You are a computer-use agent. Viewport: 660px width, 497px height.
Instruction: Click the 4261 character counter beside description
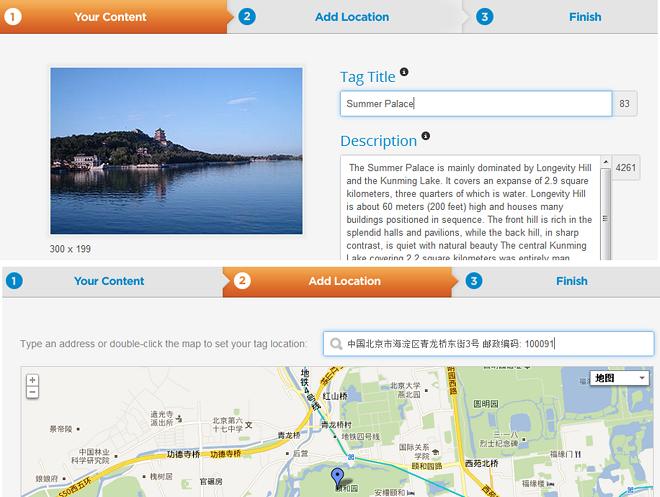click(625, 167)
